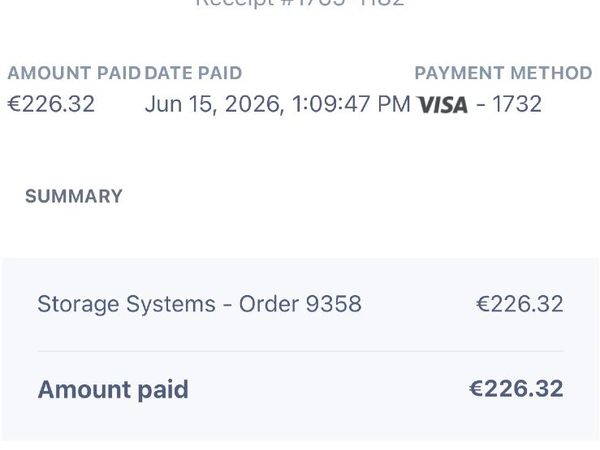Click the euro symbol in the bold total

(x=476, y=389)
